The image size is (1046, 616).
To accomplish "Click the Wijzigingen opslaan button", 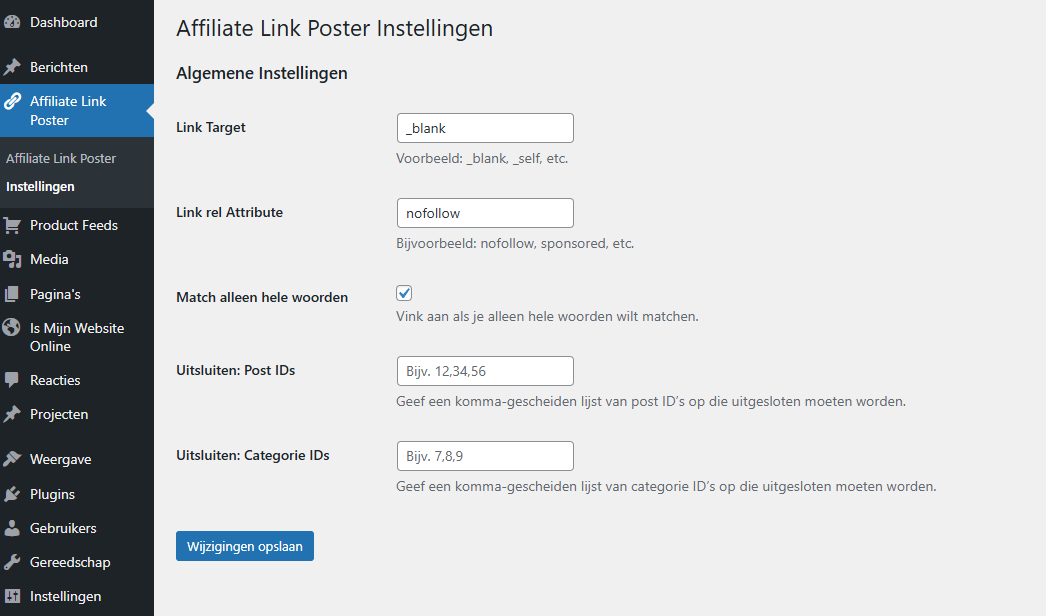I will tap(245, 546).
